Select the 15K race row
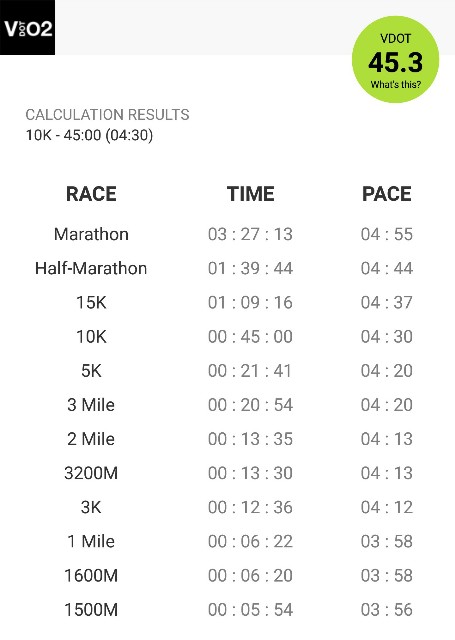The image size is (455, 640). coord(227,302)
